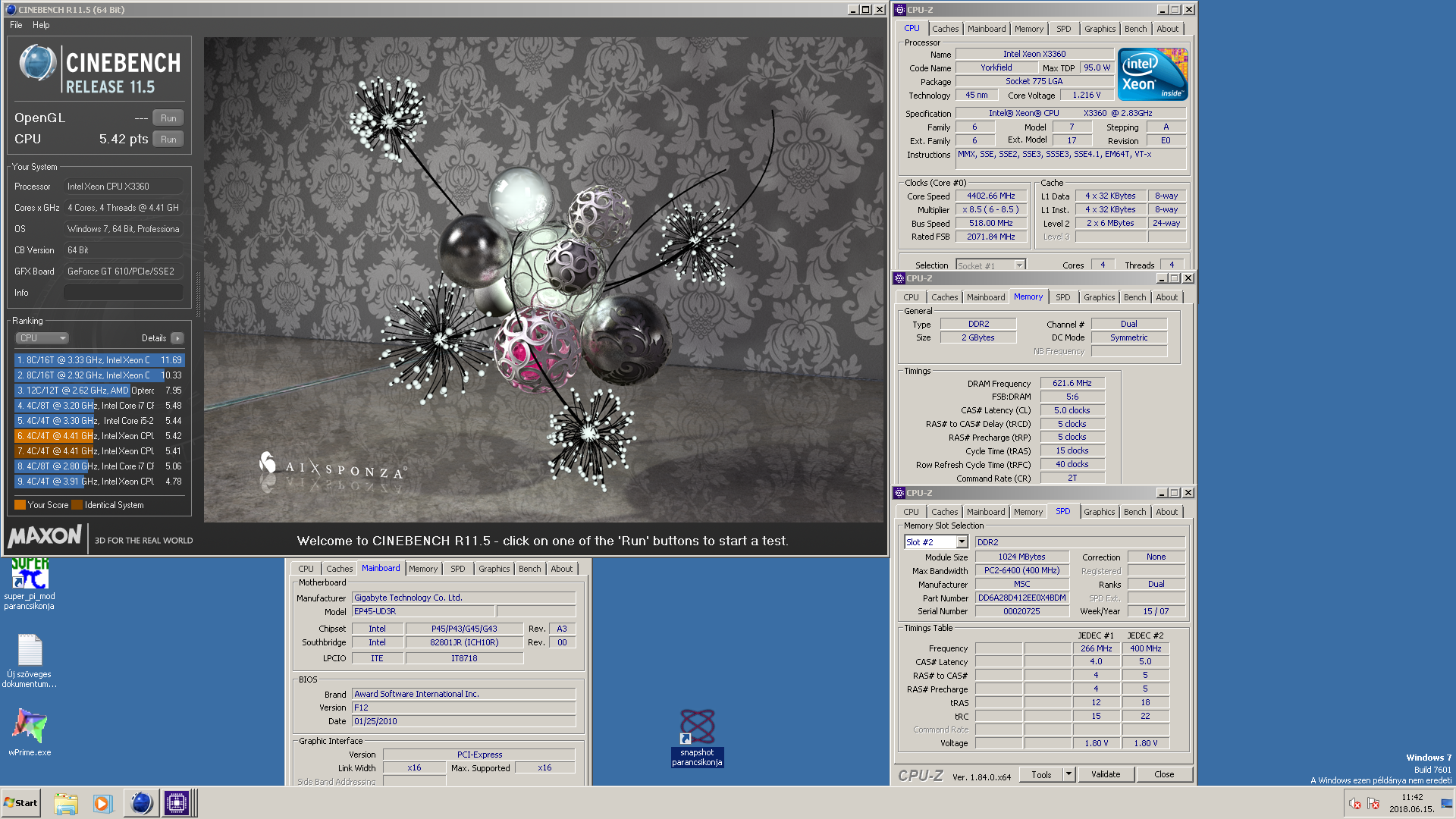Open Windows Explorer from the taskbar

click(x=66, y=803)
